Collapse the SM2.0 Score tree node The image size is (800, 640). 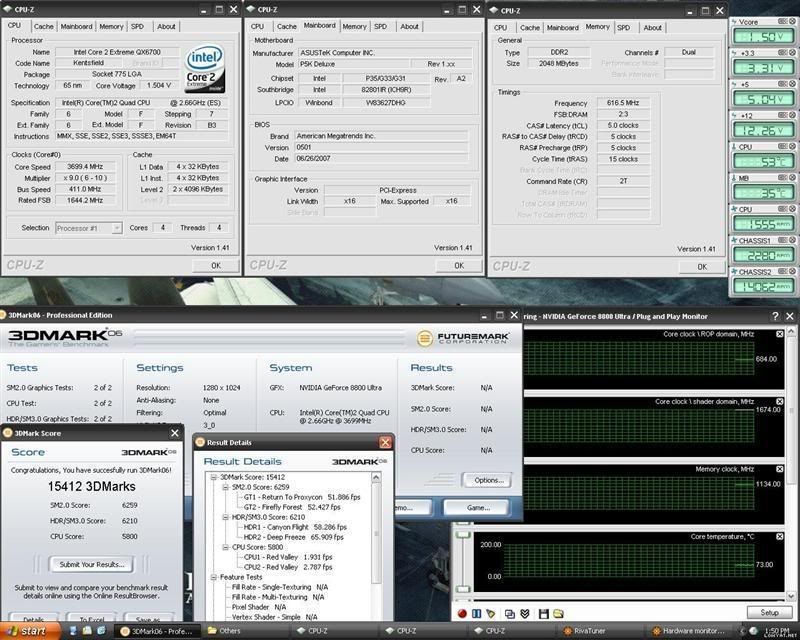pyautogui.click(x=224, y=486)
